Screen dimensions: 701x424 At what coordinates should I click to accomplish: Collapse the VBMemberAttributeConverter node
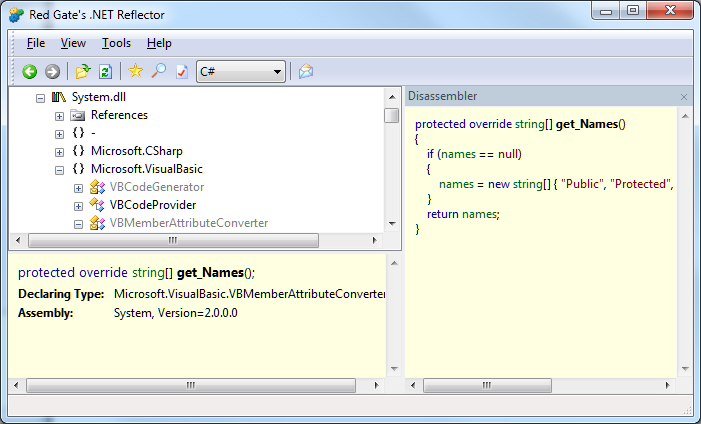78,224
